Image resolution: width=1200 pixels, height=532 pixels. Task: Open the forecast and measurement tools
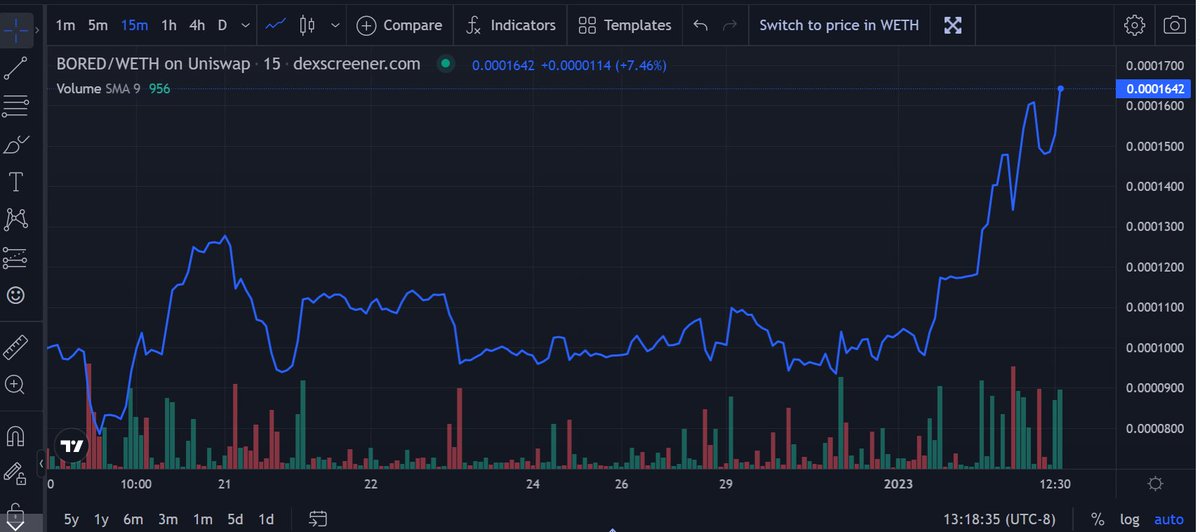pyautogui.click(x=15, y=258)
